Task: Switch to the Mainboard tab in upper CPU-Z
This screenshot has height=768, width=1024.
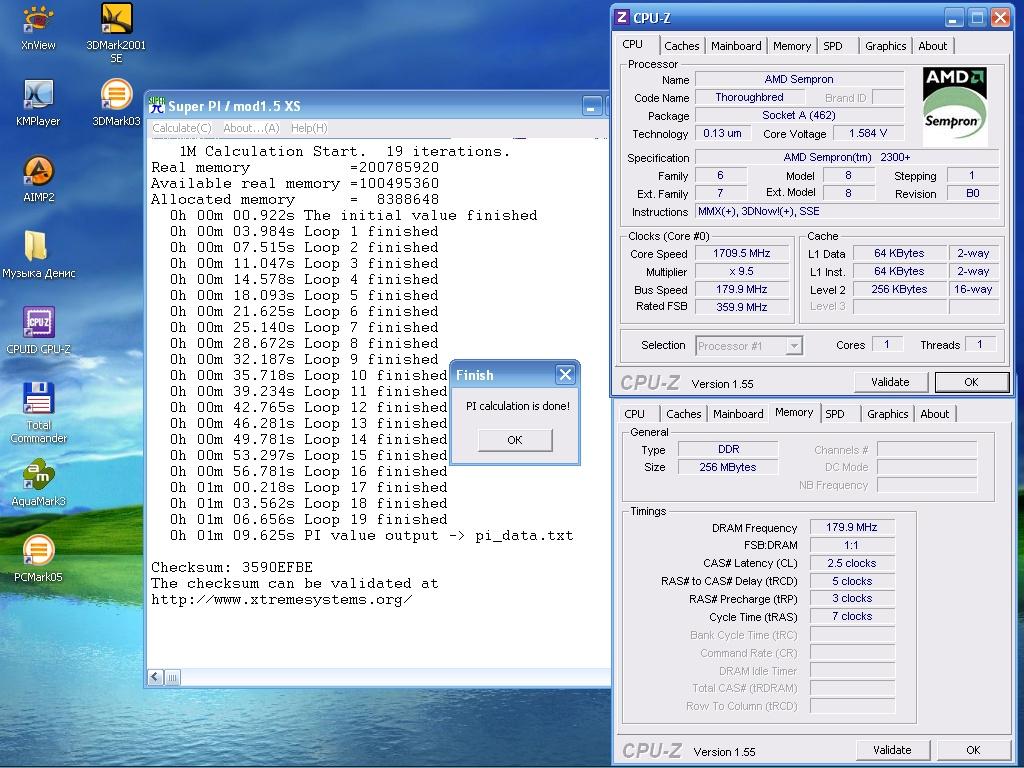Action: pos(736,46)
